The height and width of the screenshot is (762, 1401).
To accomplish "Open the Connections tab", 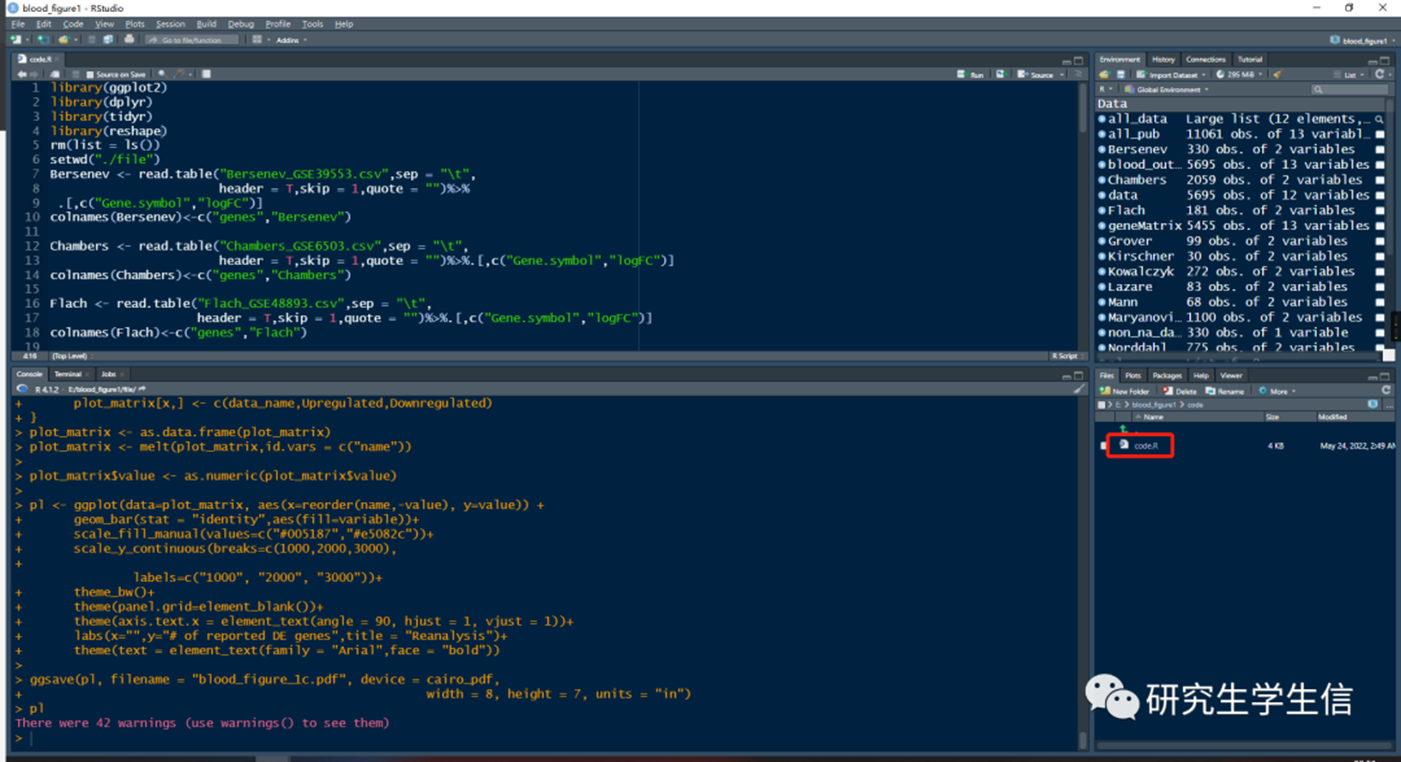I will [1206, 59].
